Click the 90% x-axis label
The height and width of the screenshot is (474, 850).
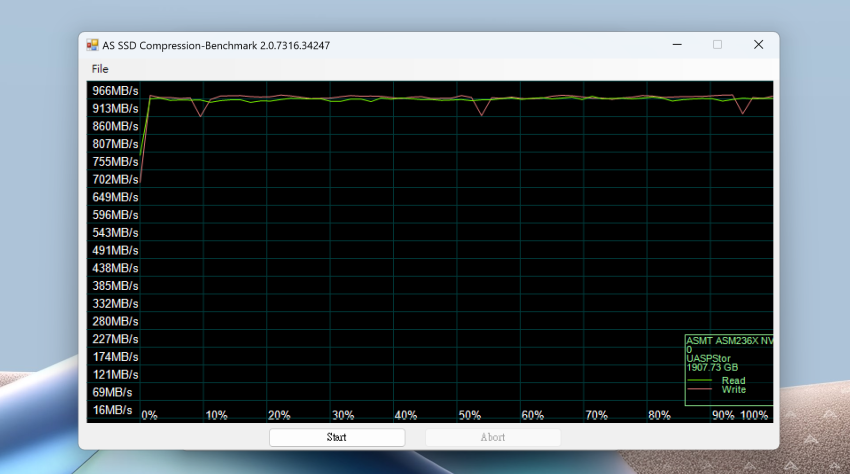point(723,415)
